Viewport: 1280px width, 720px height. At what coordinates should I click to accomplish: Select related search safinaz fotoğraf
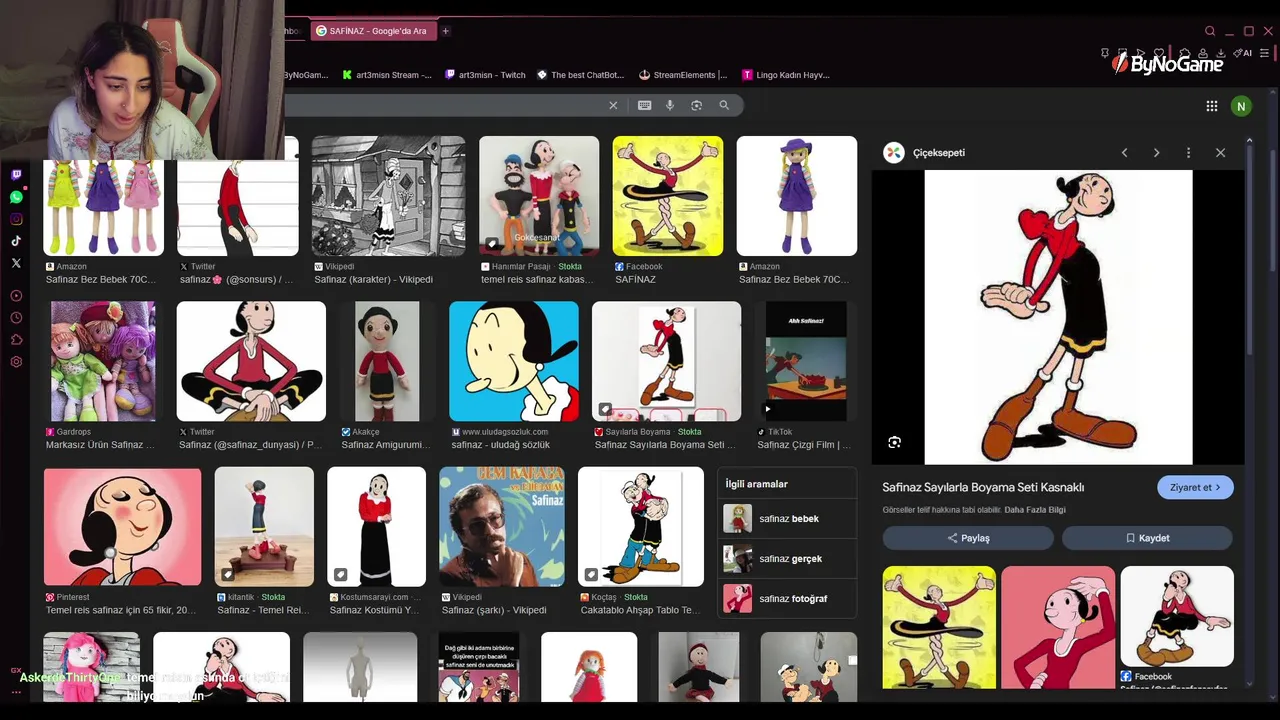coord(787,599)
